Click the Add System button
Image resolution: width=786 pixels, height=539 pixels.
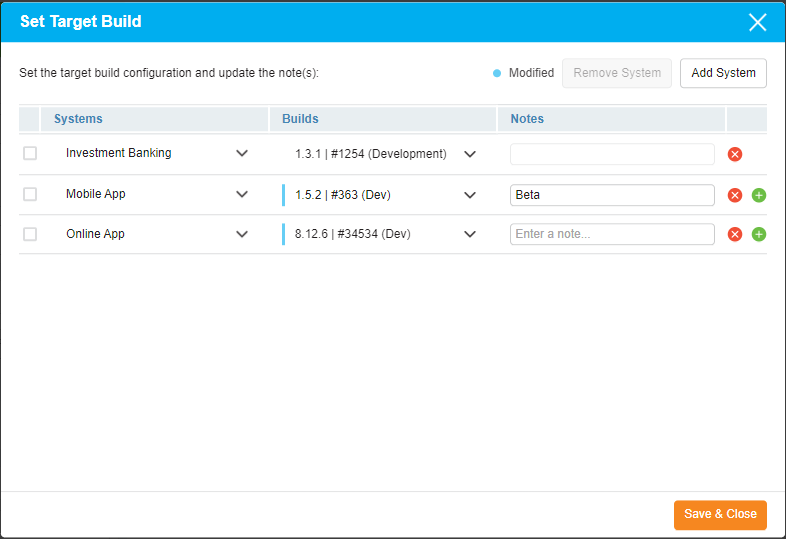click(x=723, y=73)
